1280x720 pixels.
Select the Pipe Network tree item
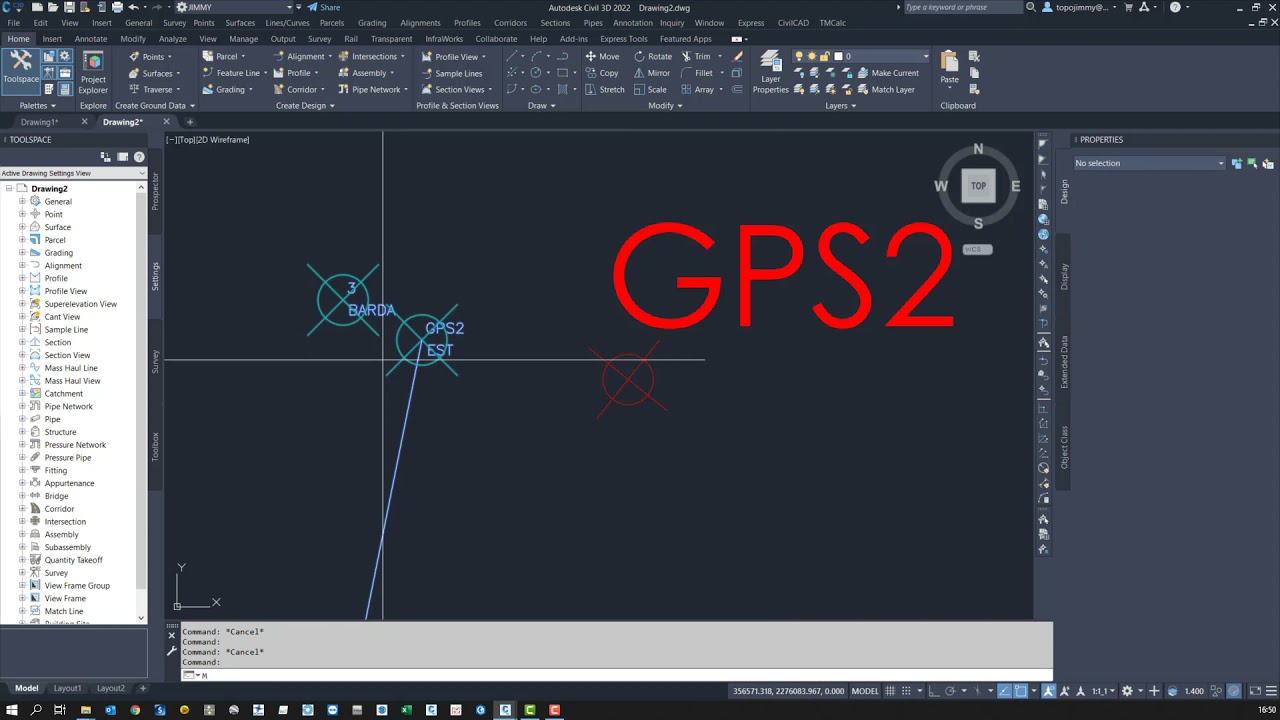(68, 406)
